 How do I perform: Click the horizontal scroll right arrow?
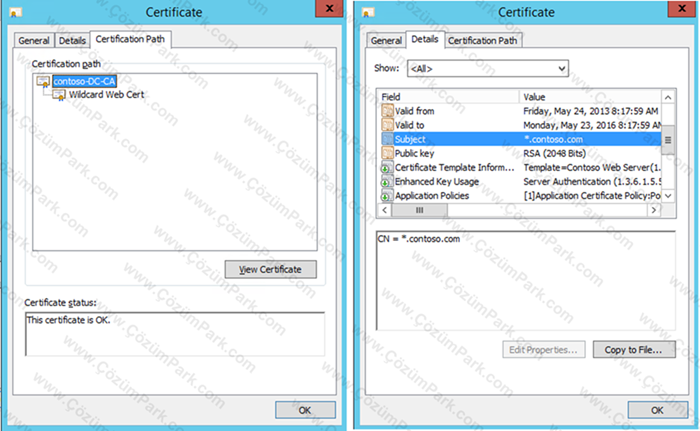point(654,210)
